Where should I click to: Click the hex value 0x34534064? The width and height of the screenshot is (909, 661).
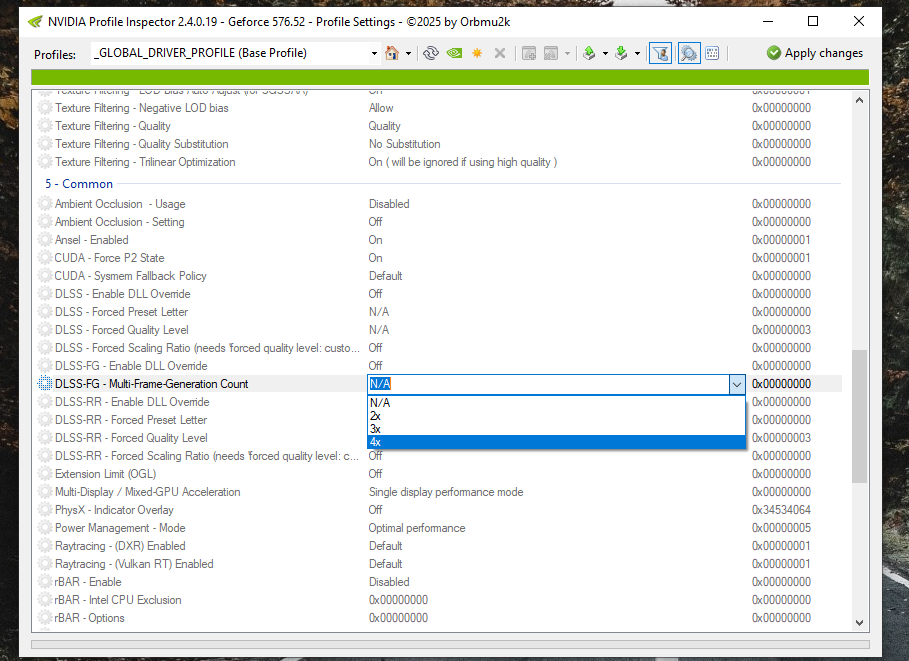781,510
